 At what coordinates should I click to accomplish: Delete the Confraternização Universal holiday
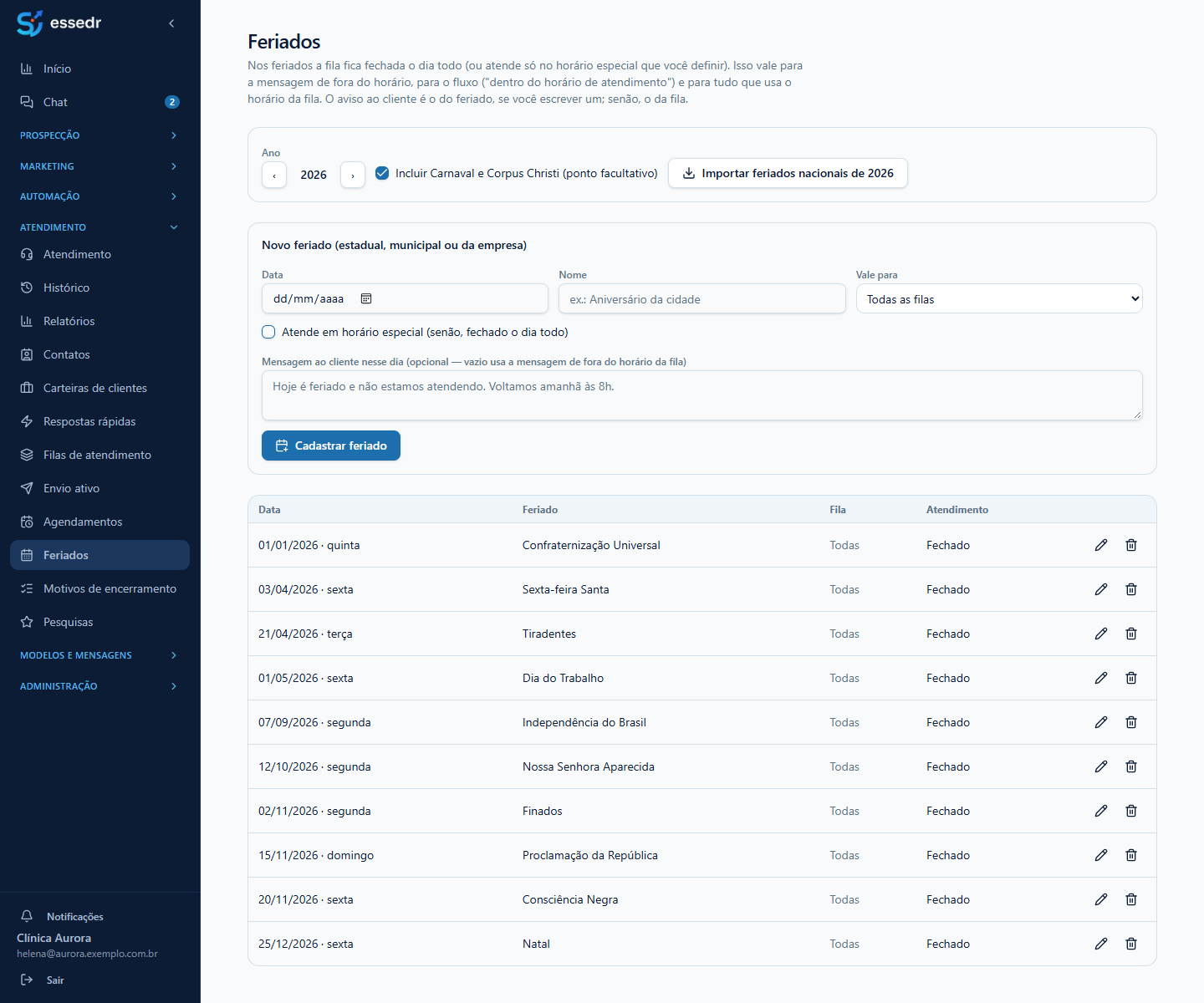pos(1131,545)
